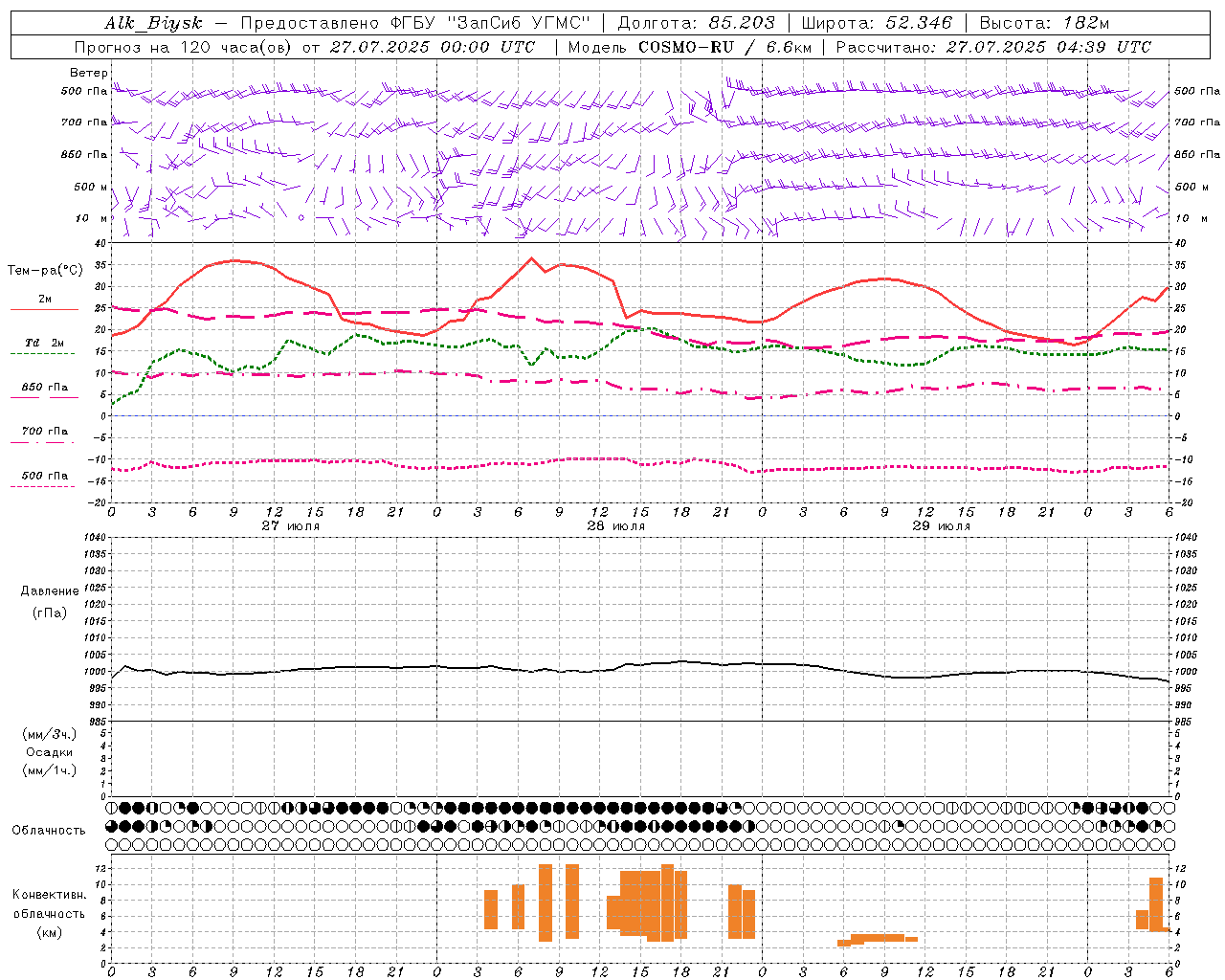The image size is (1225, 980).
Task: Select the Долгота: 85.203 value
Action: pos(697,23)
